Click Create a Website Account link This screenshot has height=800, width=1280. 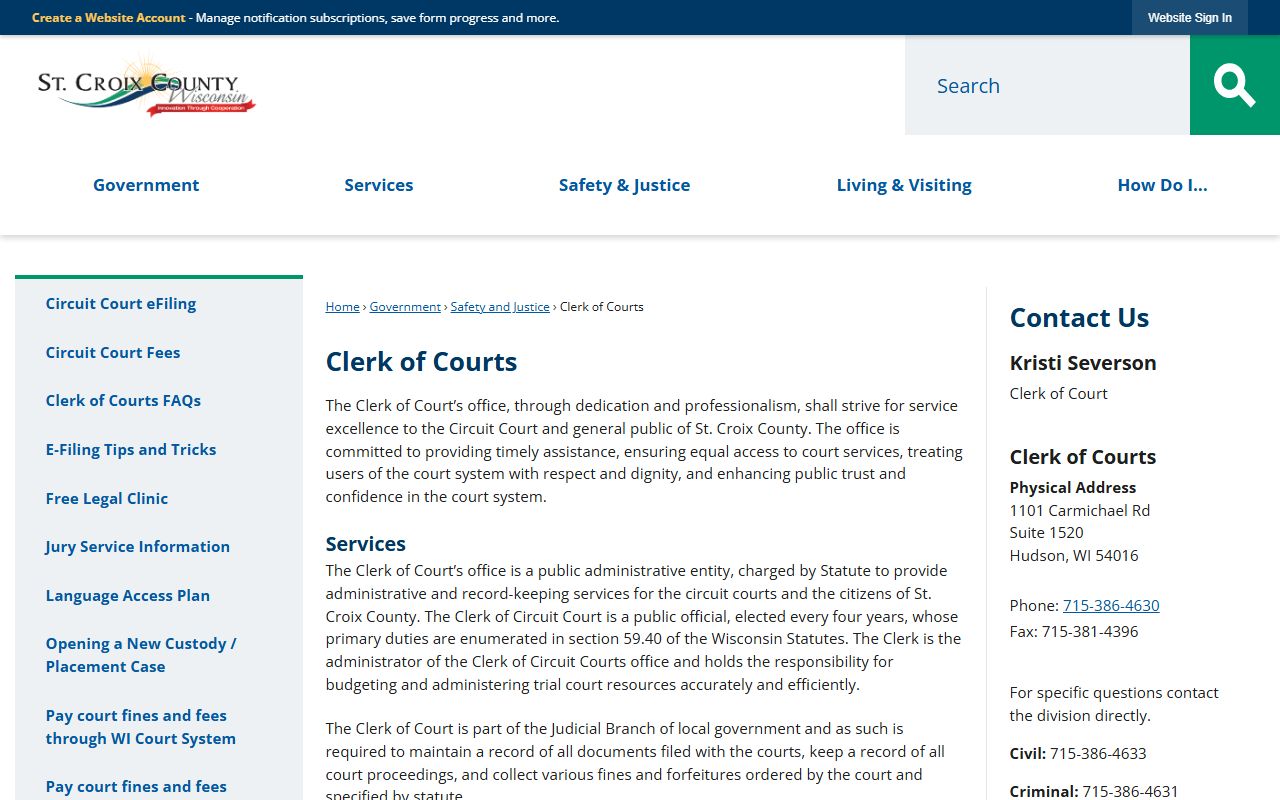(x=109, y=18)
